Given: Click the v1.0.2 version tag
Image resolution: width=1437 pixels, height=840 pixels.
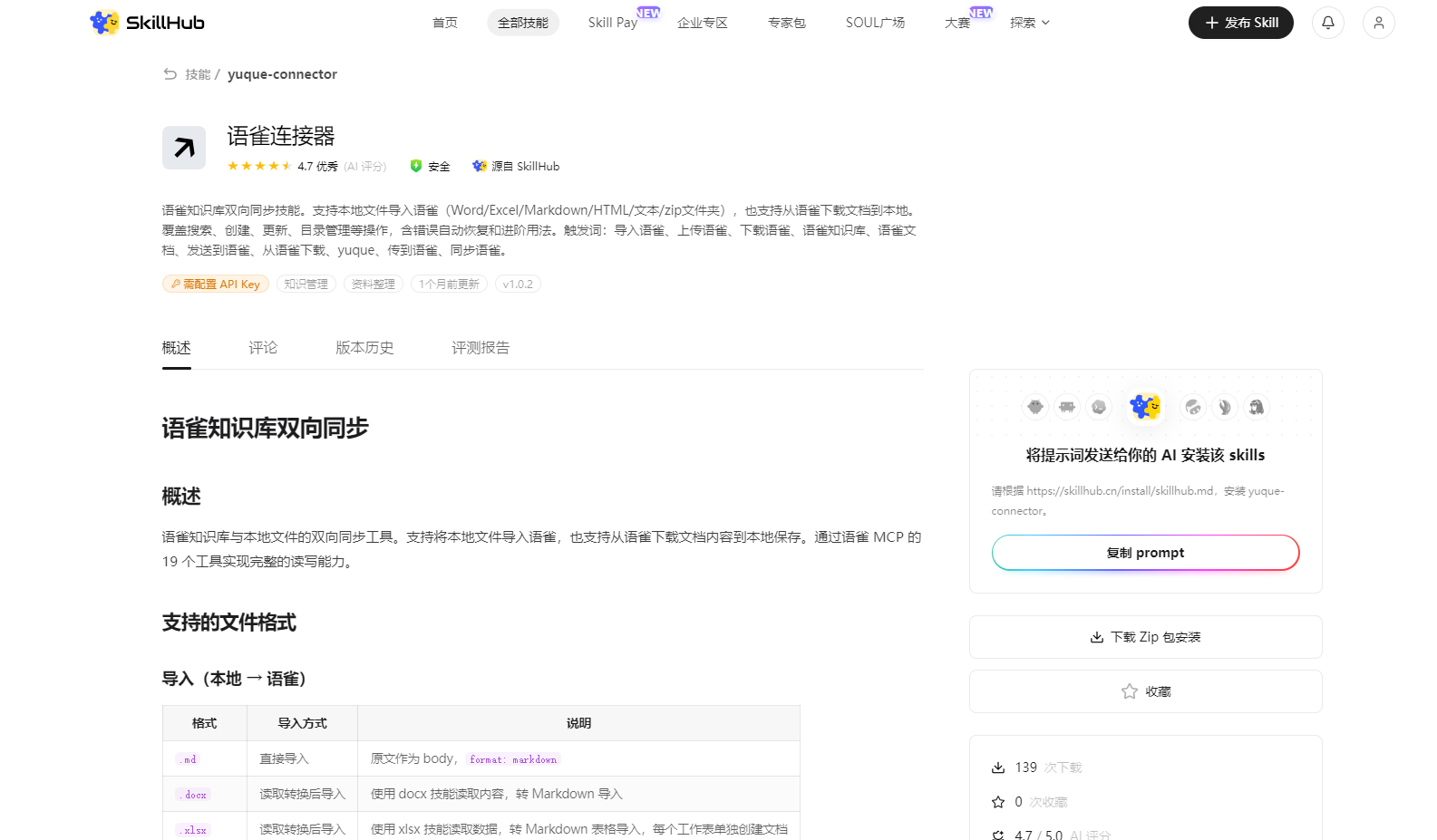Looking at the screenshot, I should click(518, 284).
